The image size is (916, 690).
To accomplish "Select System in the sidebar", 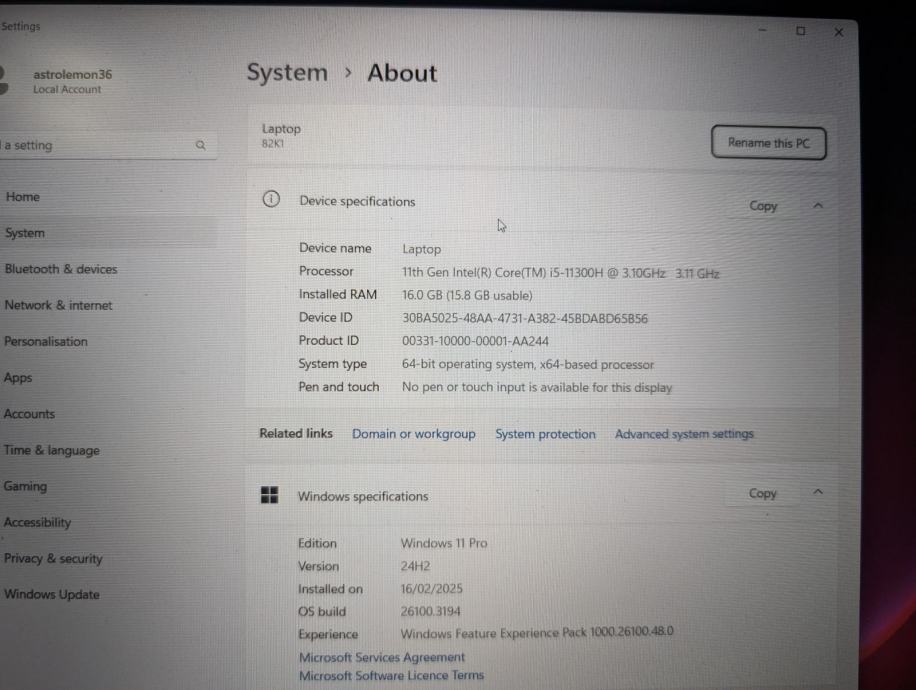I will 25,233.
